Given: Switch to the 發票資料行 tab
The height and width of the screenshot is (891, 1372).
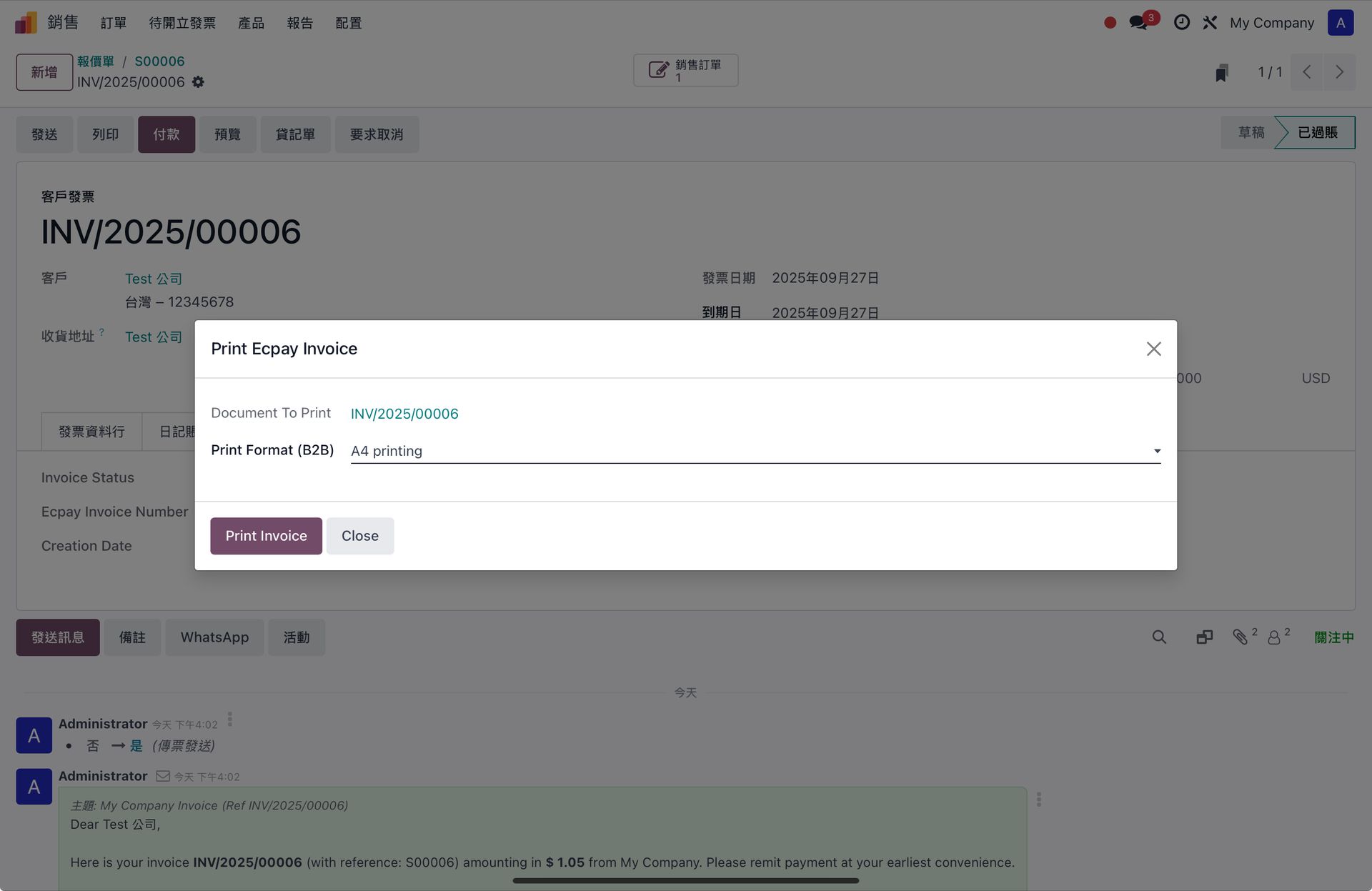Looking at the screenshot, I should tap(91, 432).
